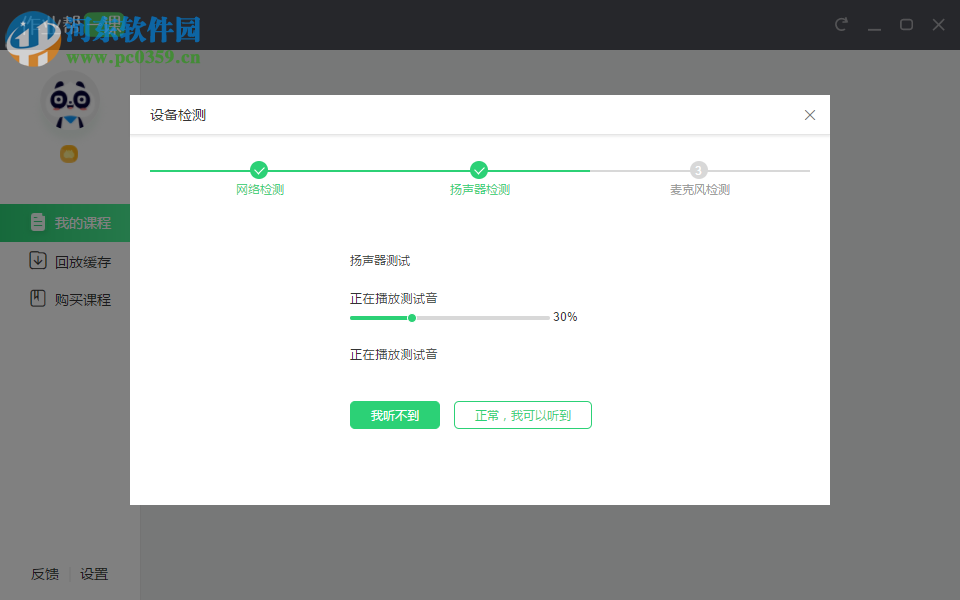Click the test sound progress slider handle

click(412, 317)
